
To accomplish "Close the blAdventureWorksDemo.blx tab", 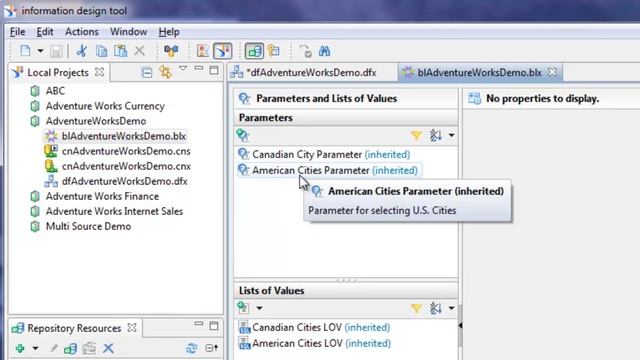I will click(552, 72).
